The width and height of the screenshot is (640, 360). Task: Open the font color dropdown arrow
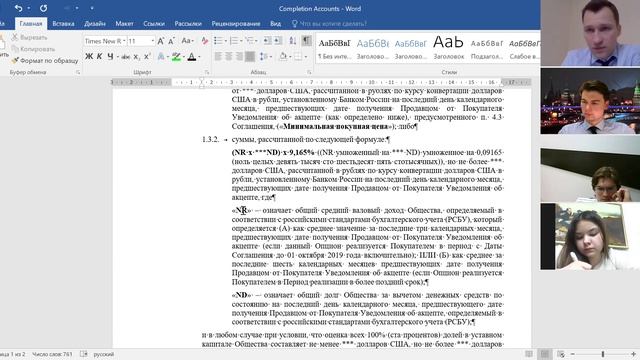click(x=199, y=57)
